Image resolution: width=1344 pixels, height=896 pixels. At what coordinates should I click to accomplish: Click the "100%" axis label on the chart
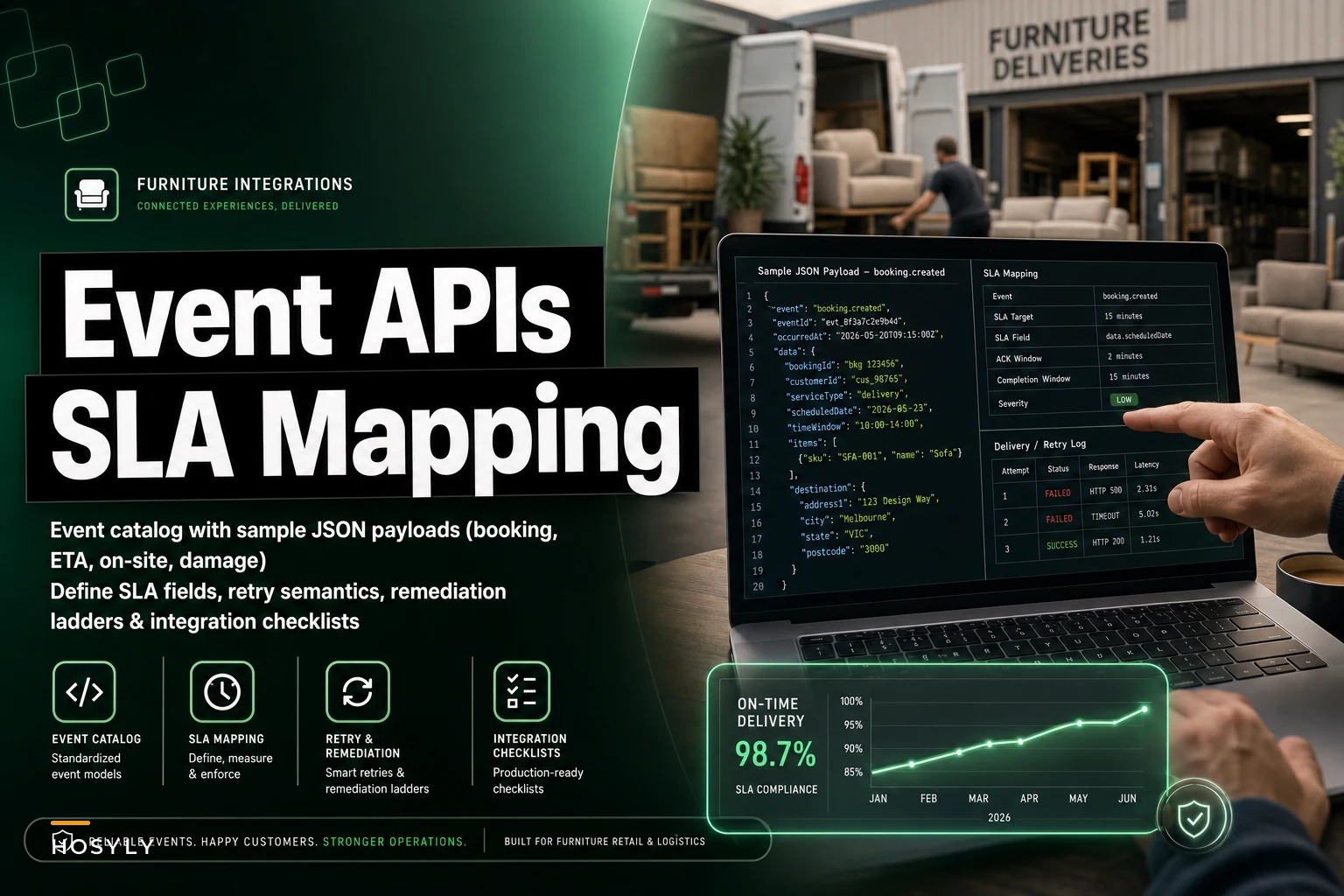click(851, 702)
